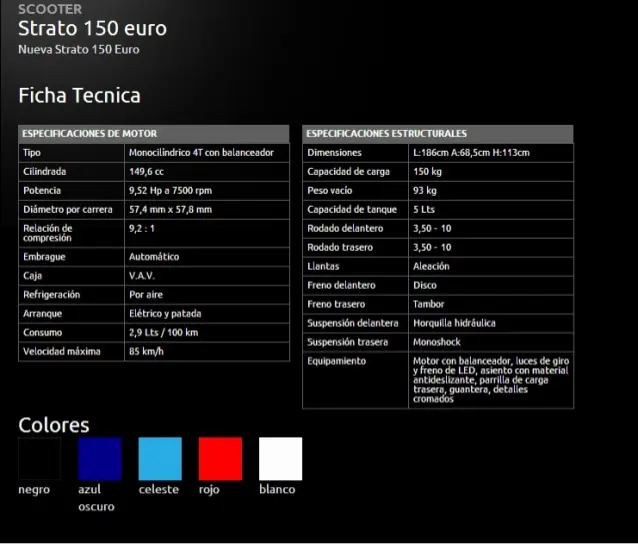Viewport: 638px width, 544px height.
Task: Choose the celeste color swatch
Action: (160, 459)
